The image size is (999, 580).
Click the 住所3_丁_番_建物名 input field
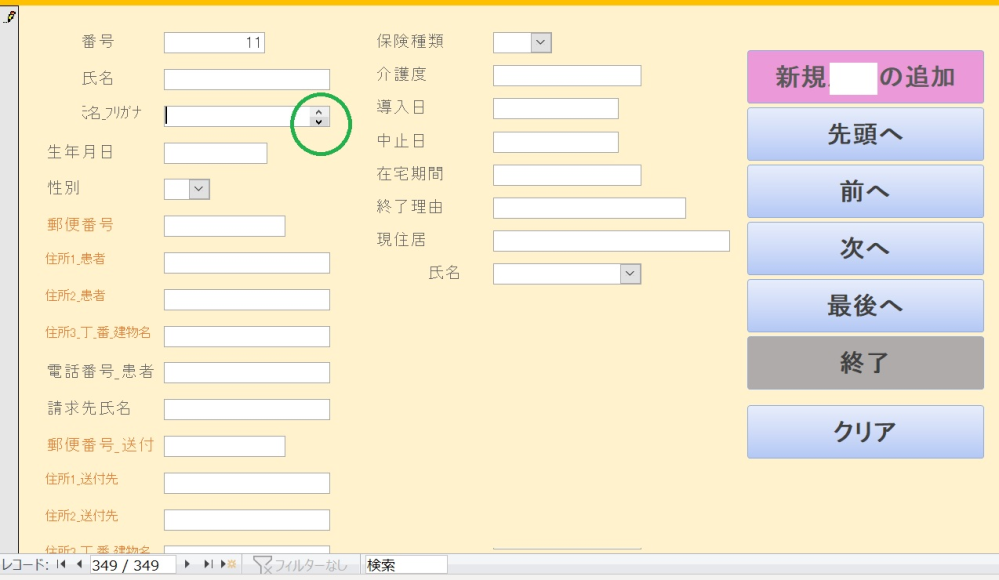[247, 337]
